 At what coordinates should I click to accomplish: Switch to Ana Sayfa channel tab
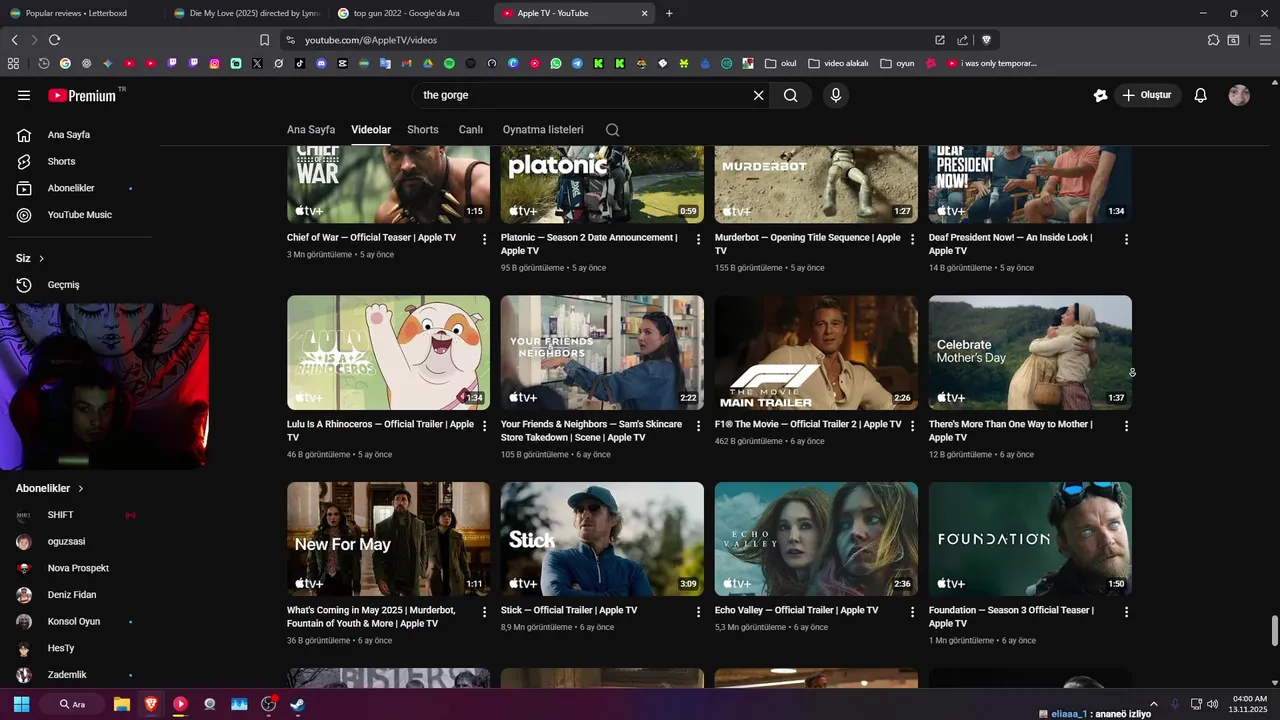(311, 130)
